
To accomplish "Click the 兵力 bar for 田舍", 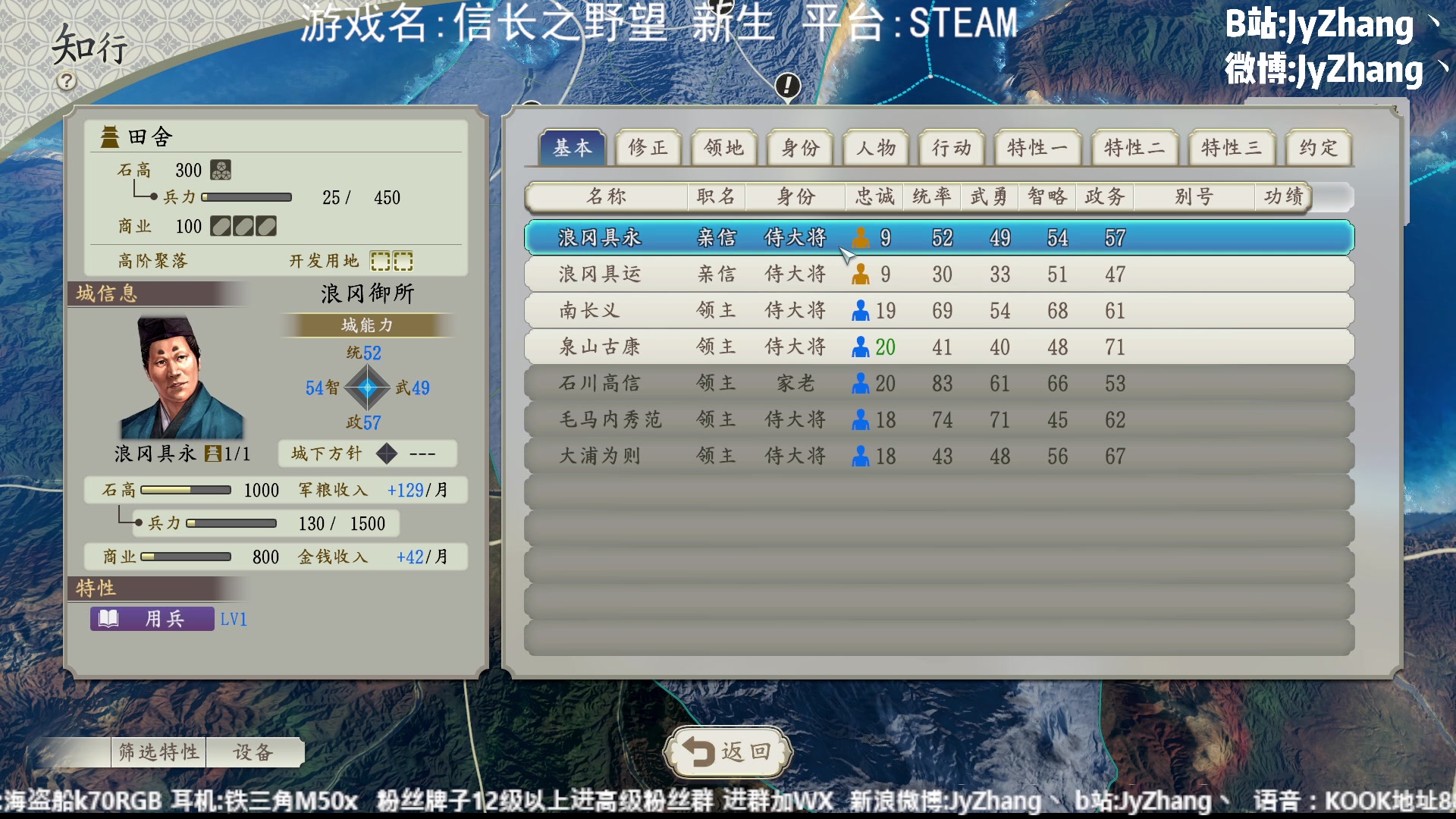I will tap(246, 198).
